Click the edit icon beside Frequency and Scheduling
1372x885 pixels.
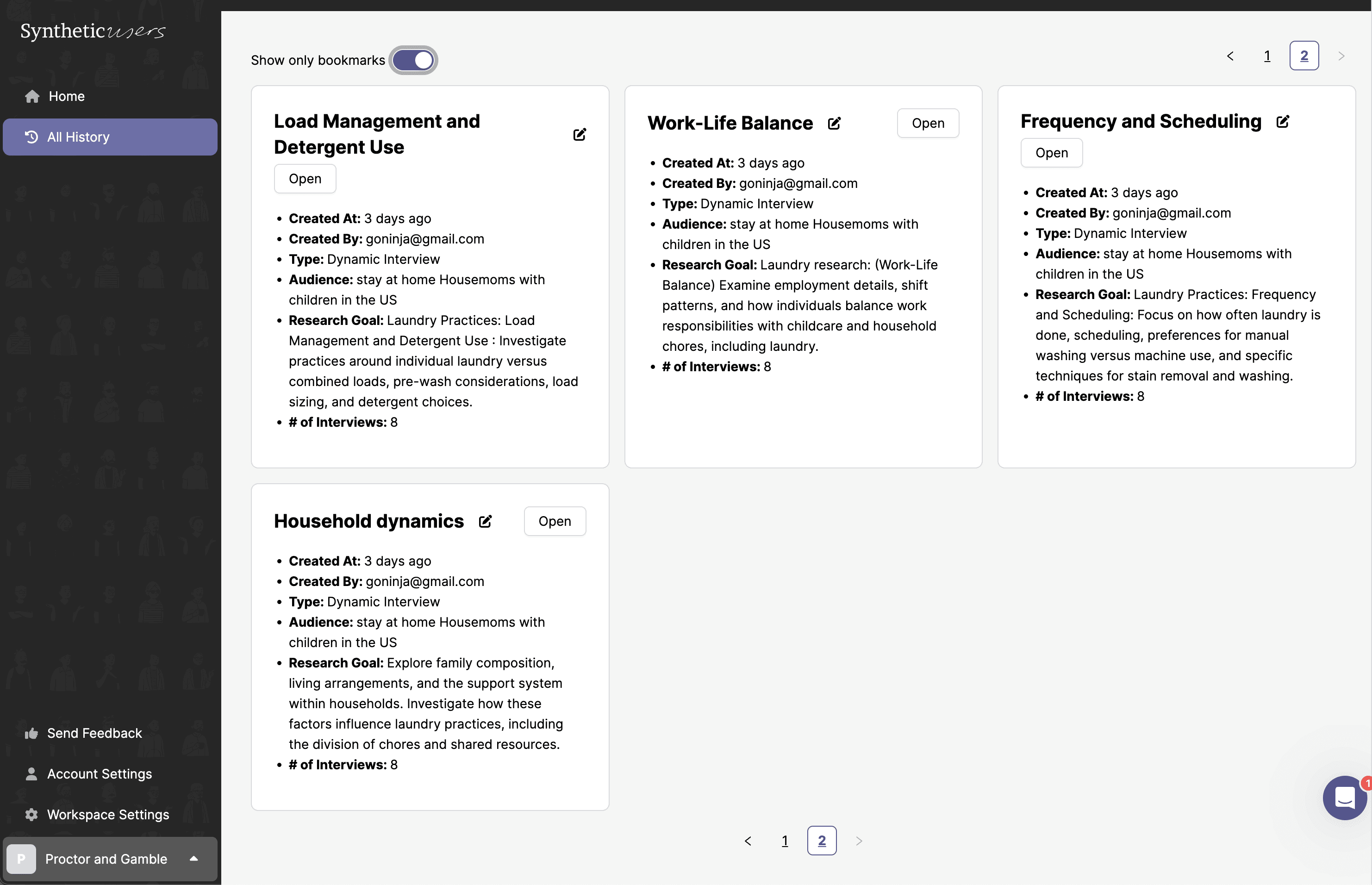coord(1282,121)
